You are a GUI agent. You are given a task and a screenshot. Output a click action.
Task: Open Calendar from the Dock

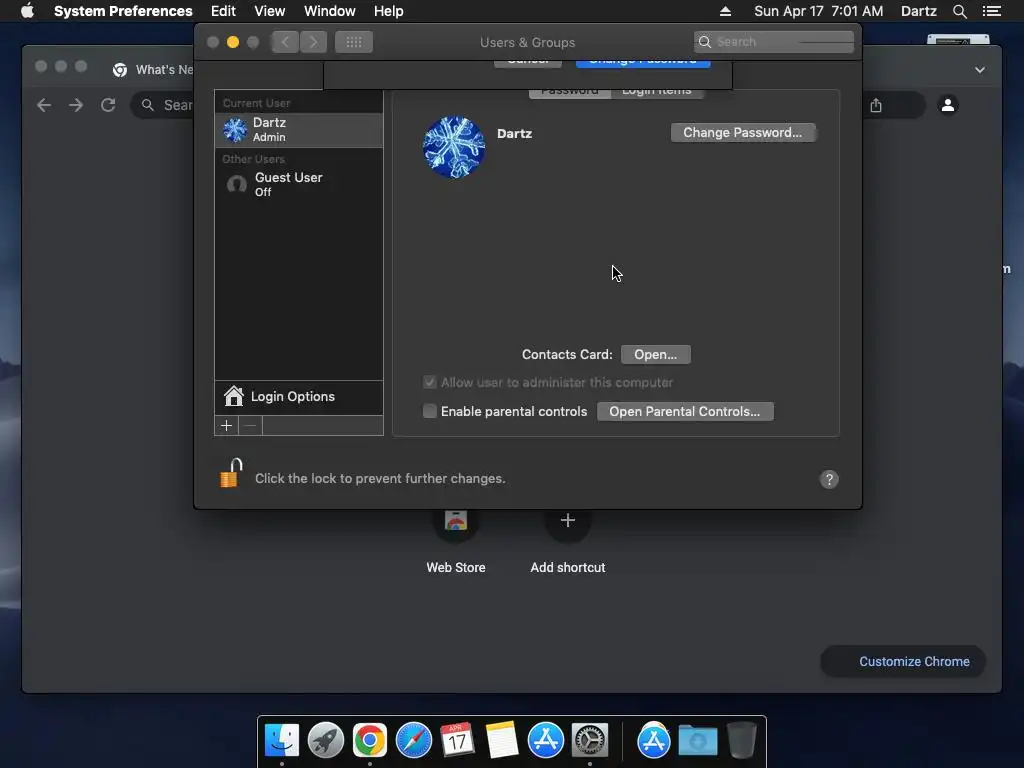click(458, 741)
